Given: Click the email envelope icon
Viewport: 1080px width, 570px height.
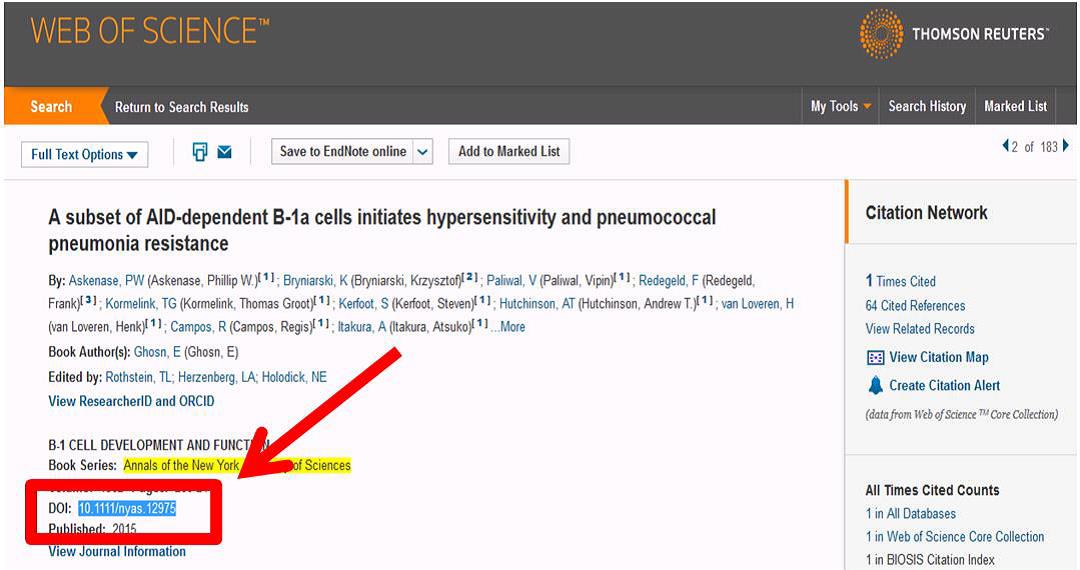Looking at the screenshot, I should (x=225, y=151).
